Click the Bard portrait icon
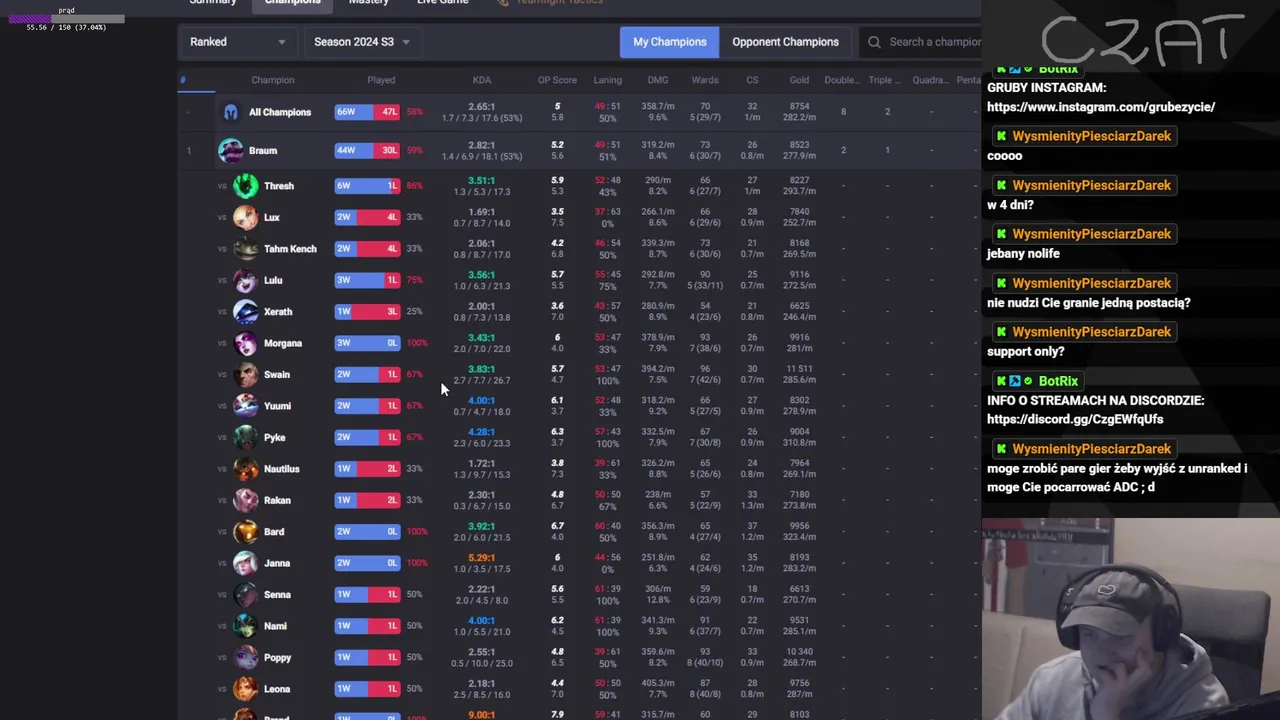The height and width of the screenshot is (720, 1280). pos(245,532)
